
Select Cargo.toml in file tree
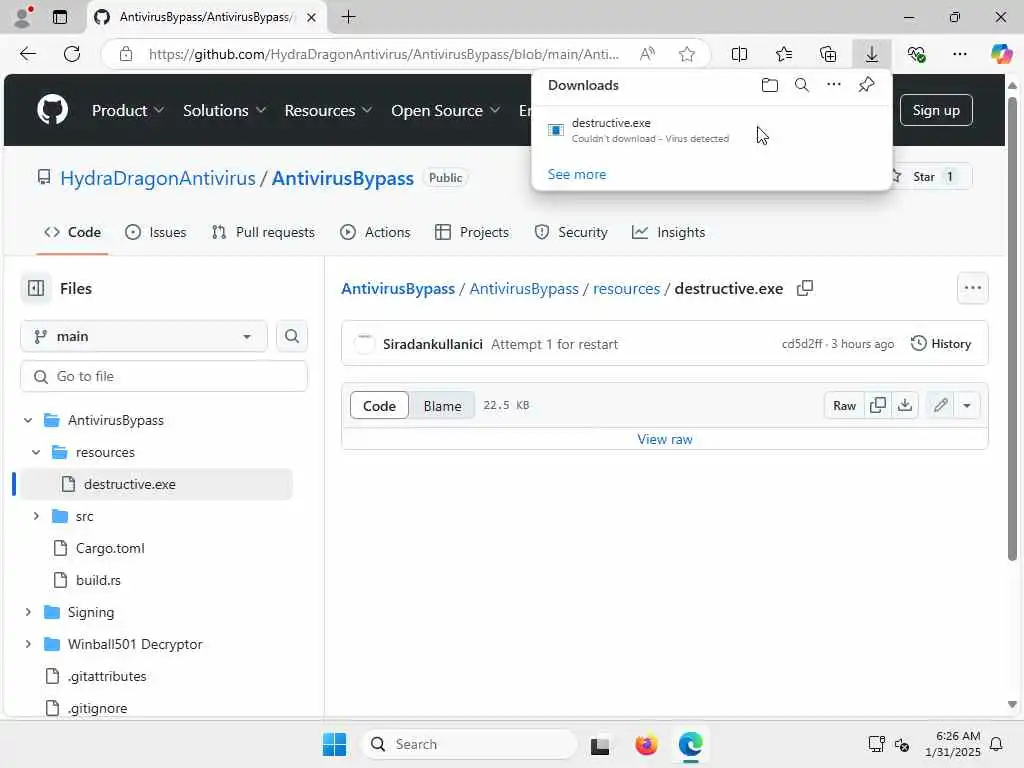pyautogui.click(x=110, y=548)
